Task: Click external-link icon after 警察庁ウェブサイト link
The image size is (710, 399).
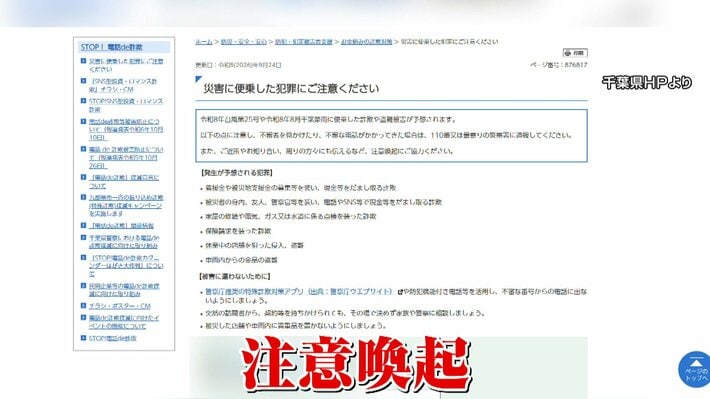Action: tap(400, 292)
